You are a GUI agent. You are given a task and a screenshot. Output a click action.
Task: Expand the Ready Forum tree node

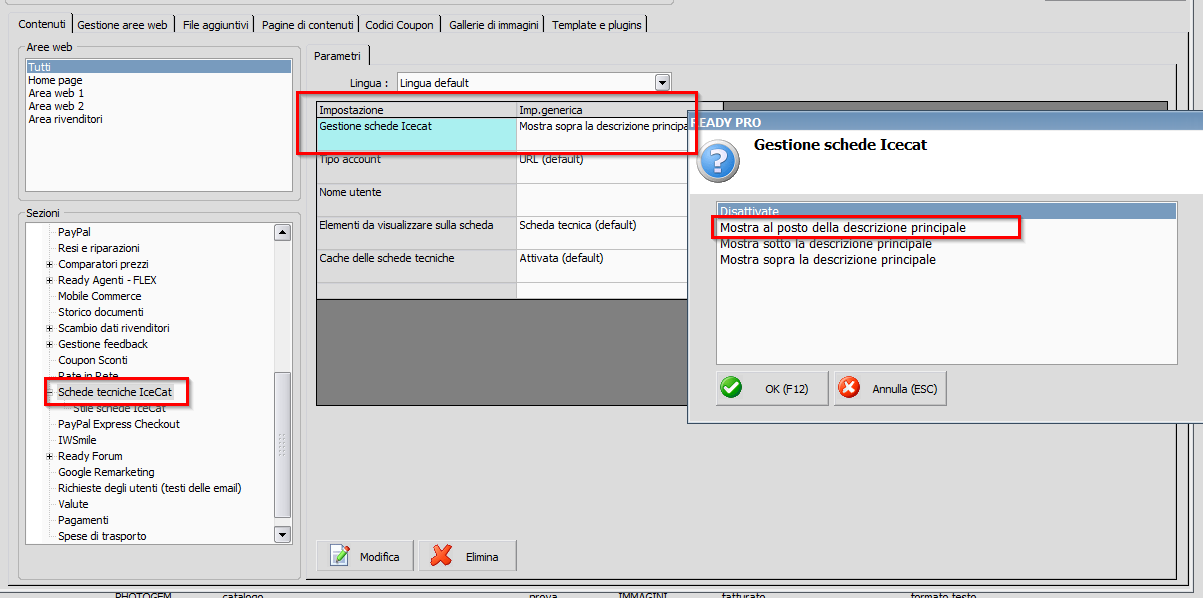[x=50, y=456]
